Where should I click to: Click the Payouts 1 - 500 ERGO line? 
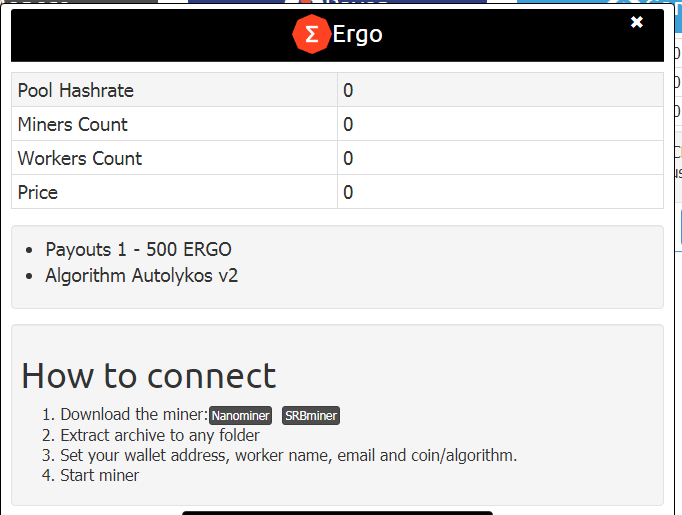point(138,250)
